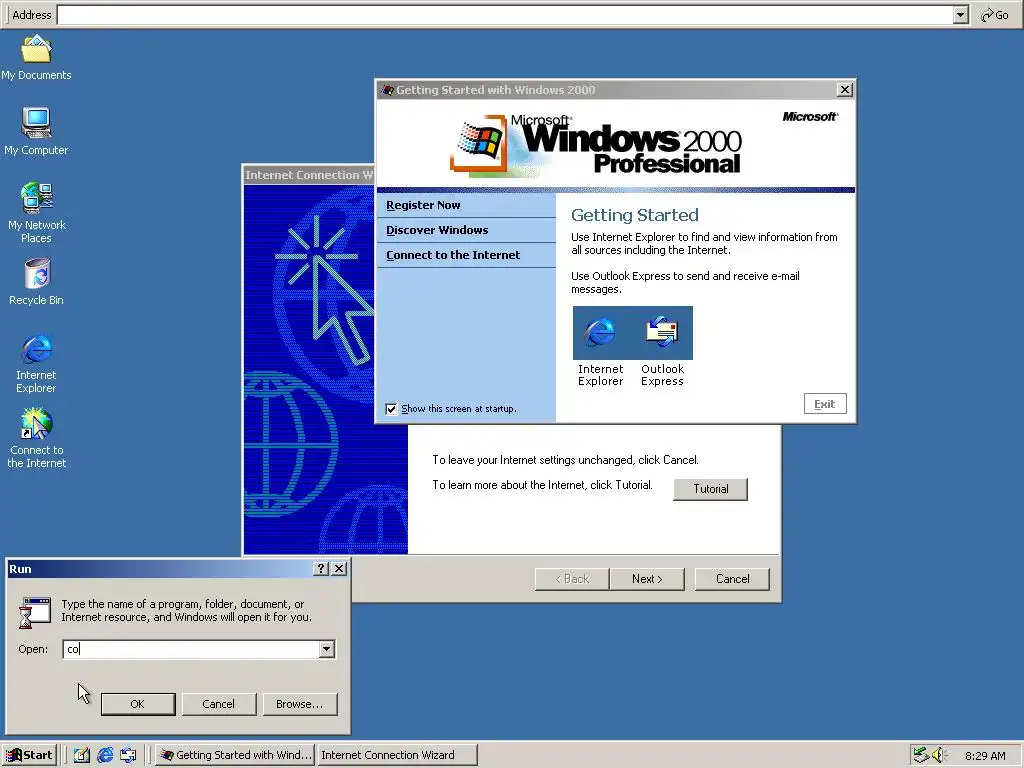
Task: Click the taskbar clock showing 8:29 AM
Action: (985, 756)
